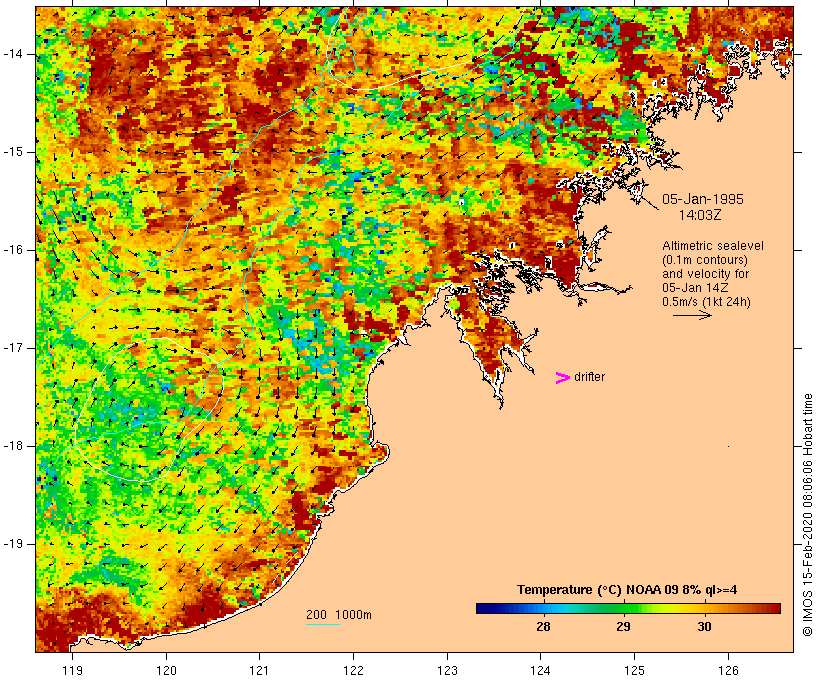Click the longitude label 122
Image resolution: width=820 pixels, height=680 pixels.
tap(354, 670)
